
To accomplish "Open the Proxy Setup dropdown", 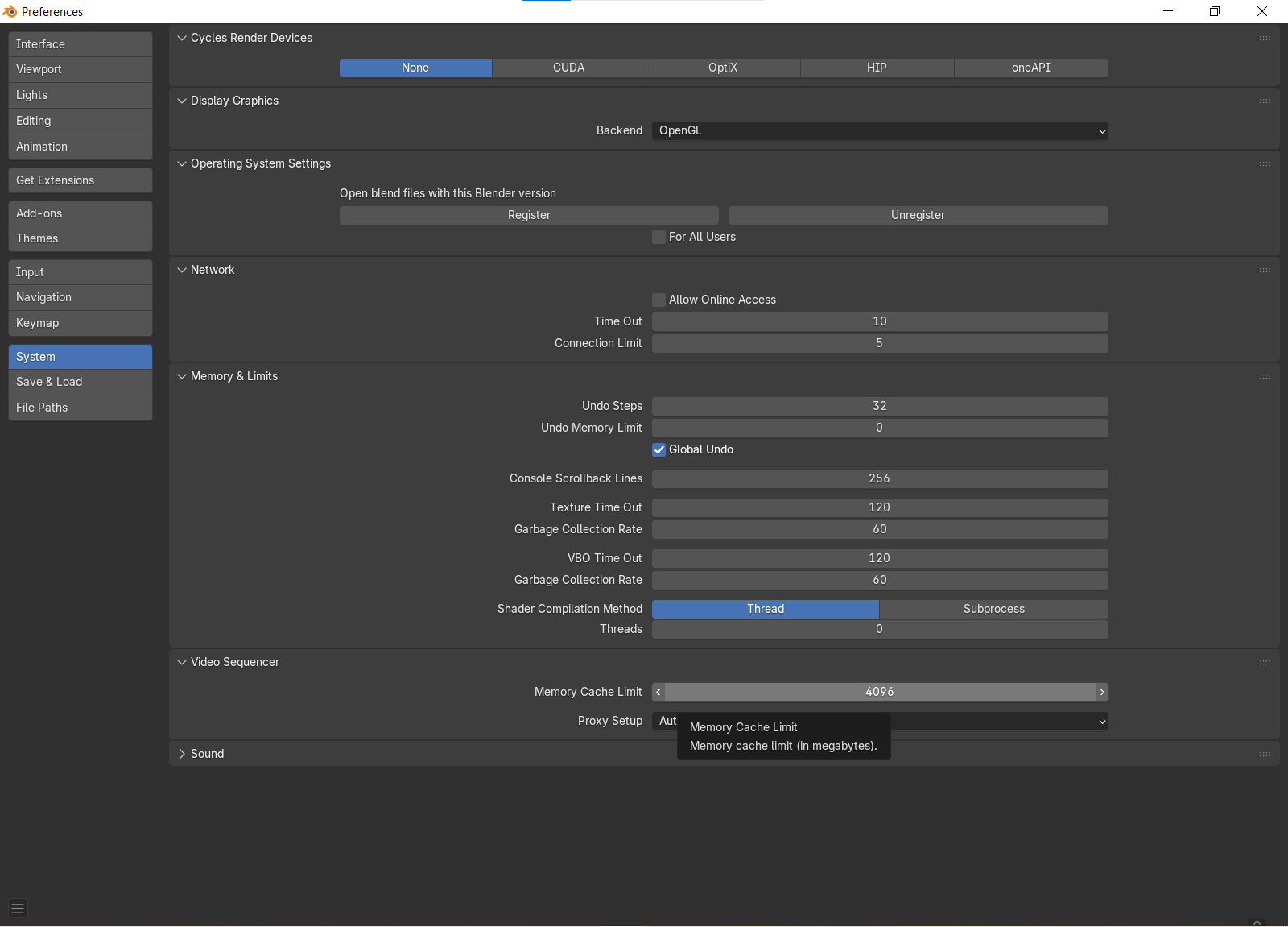I will click(880, 721).
